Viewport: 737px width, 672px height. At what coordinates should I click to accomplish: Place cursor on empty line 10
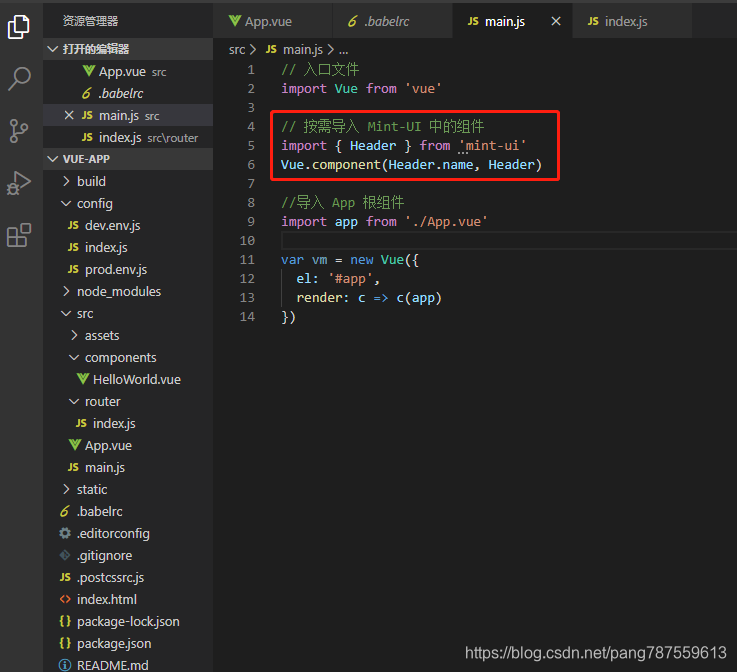(x=508, y=241)
